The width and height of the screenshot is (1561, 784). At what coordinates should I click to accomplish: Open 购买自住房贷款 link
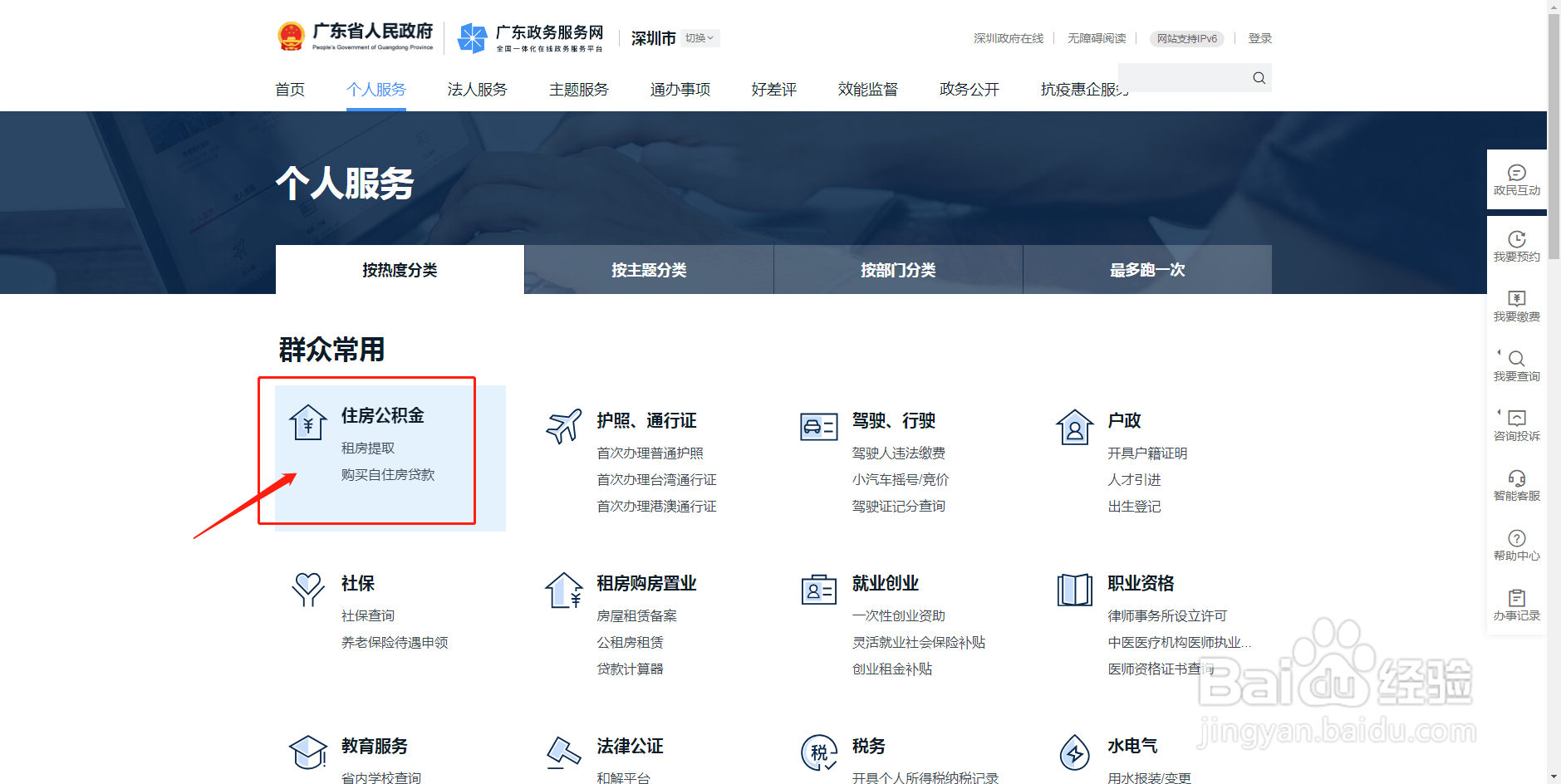(x=388, y=475)
